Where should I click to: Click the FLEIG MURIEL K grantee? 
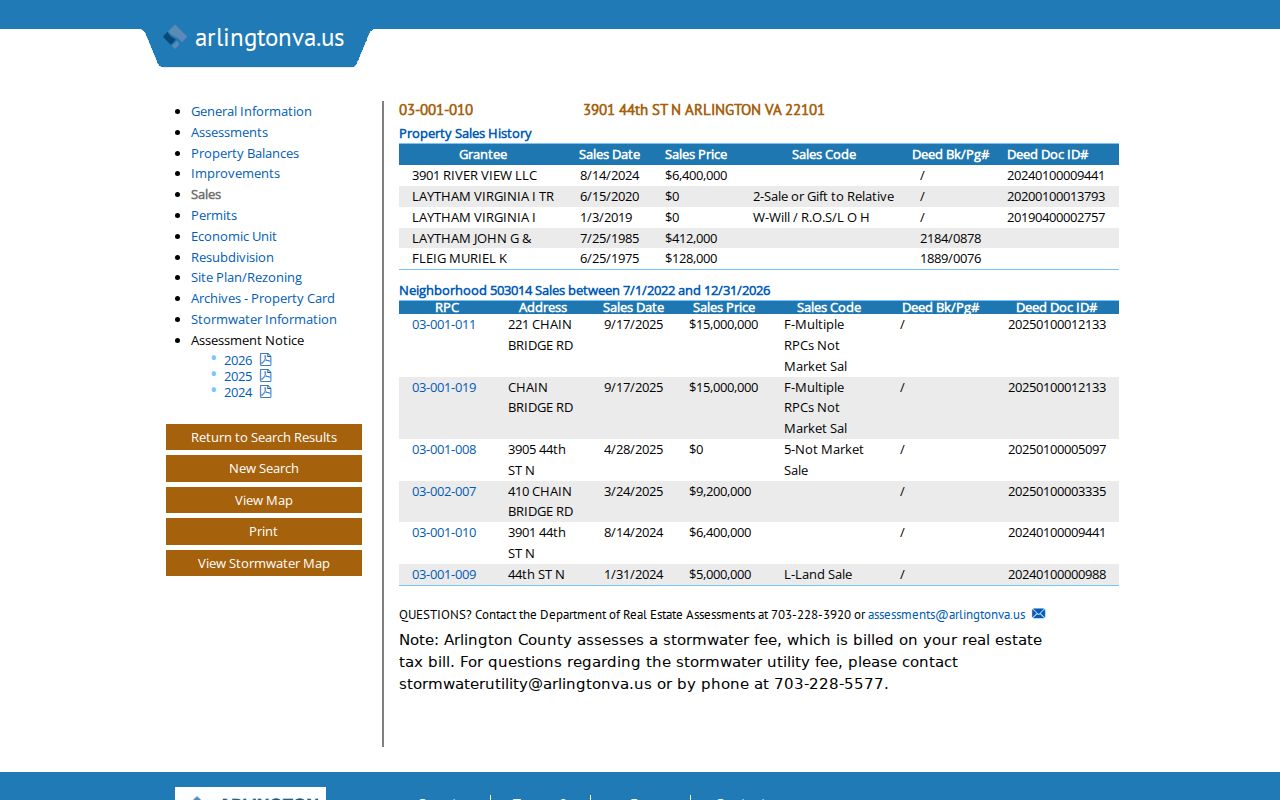[x=459, y=258]
